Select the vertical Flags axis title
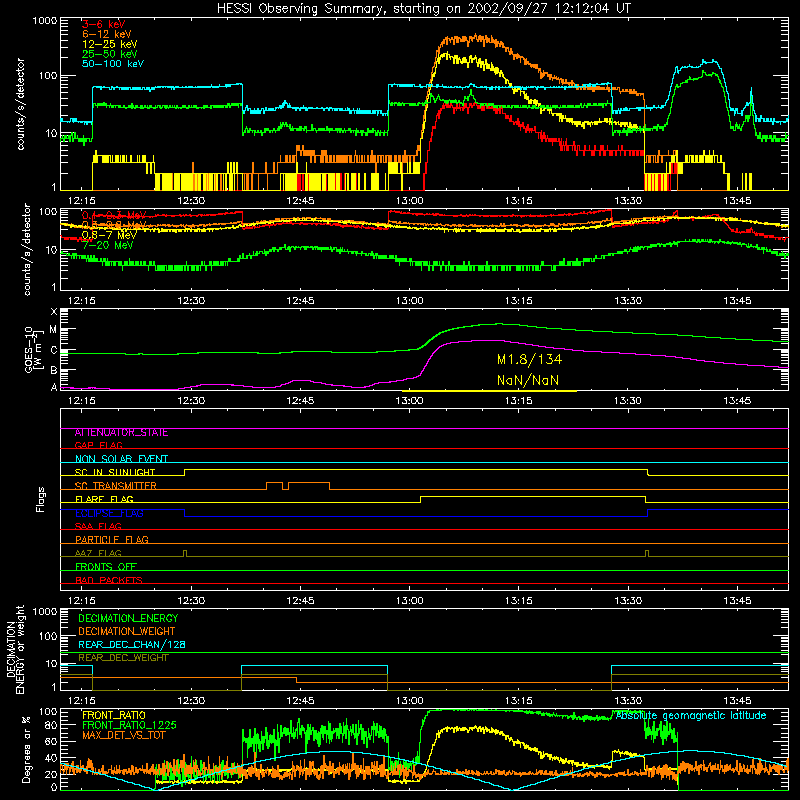 41,499
